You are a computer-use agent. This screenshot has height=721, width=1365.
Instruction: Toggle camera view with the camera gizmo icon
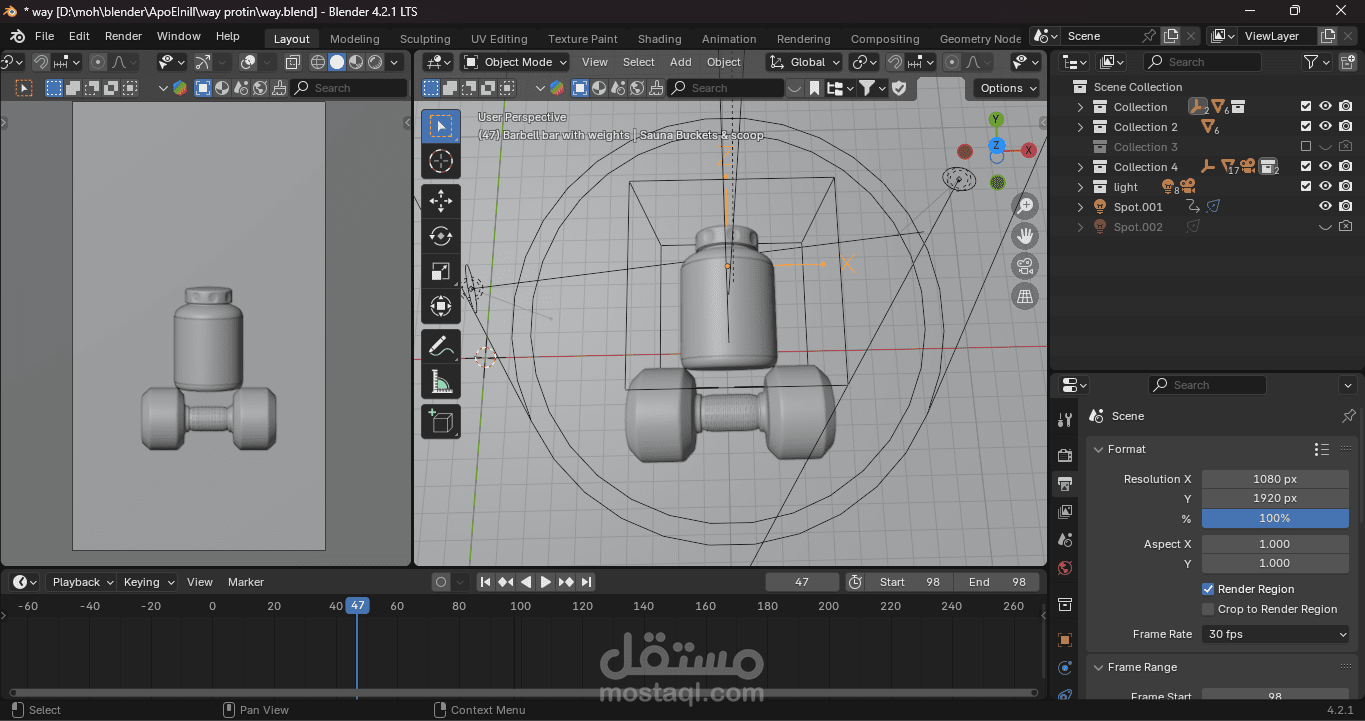click(x=1025, y=266)
